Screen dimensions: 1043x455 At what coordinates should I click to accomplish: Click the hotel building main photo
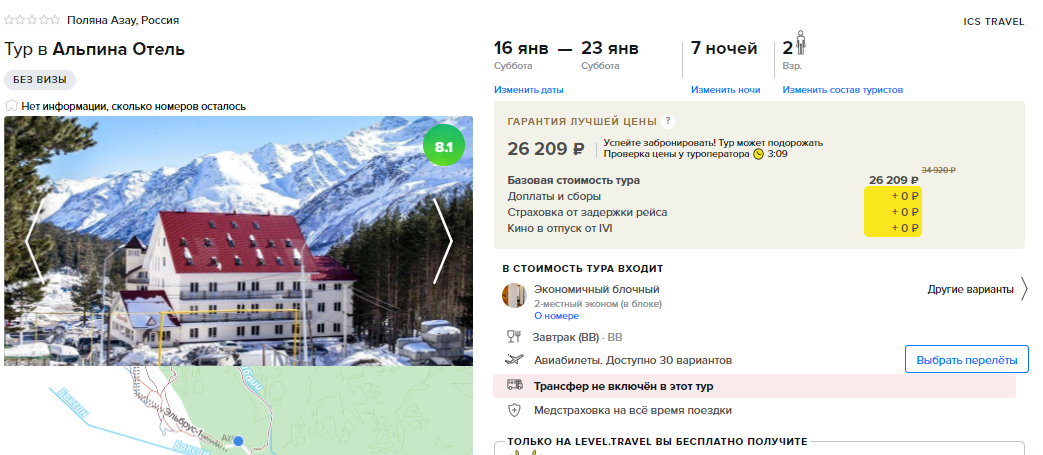238,241
